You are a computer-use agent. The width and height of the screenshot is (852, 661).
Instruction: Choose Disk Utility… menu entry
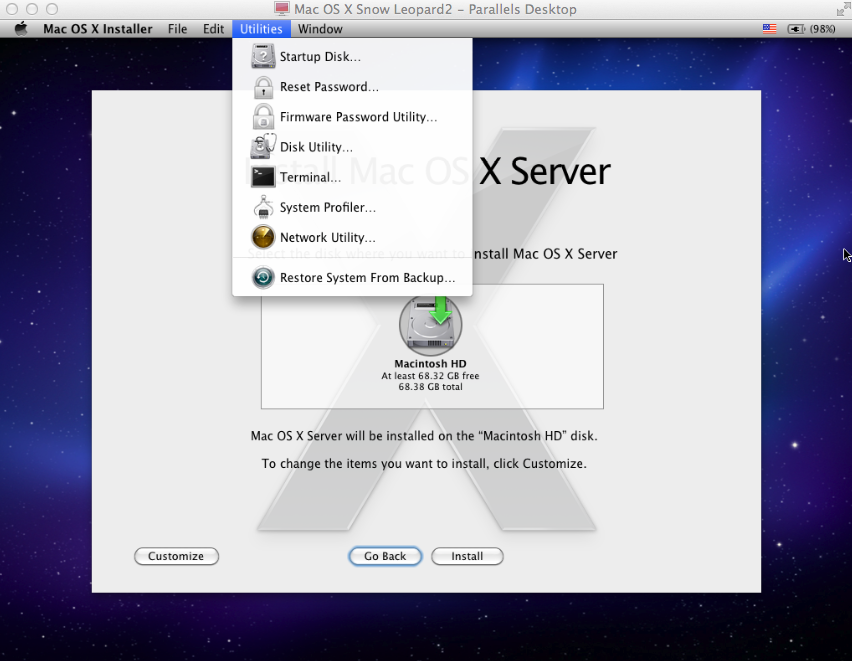tap(352, 147)
